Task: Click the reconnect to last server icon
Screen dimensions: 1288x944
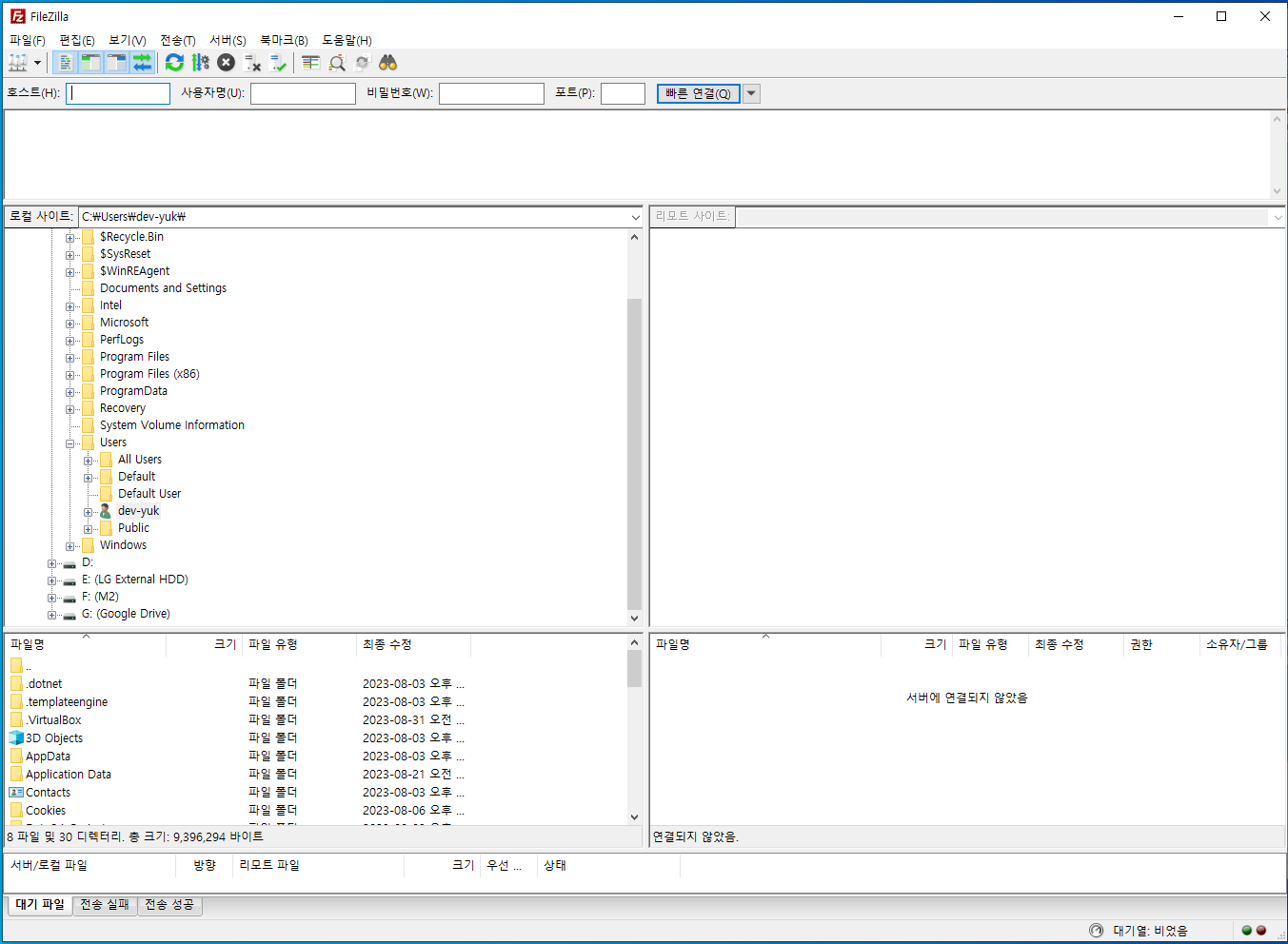Action: [x=277, y=63]
